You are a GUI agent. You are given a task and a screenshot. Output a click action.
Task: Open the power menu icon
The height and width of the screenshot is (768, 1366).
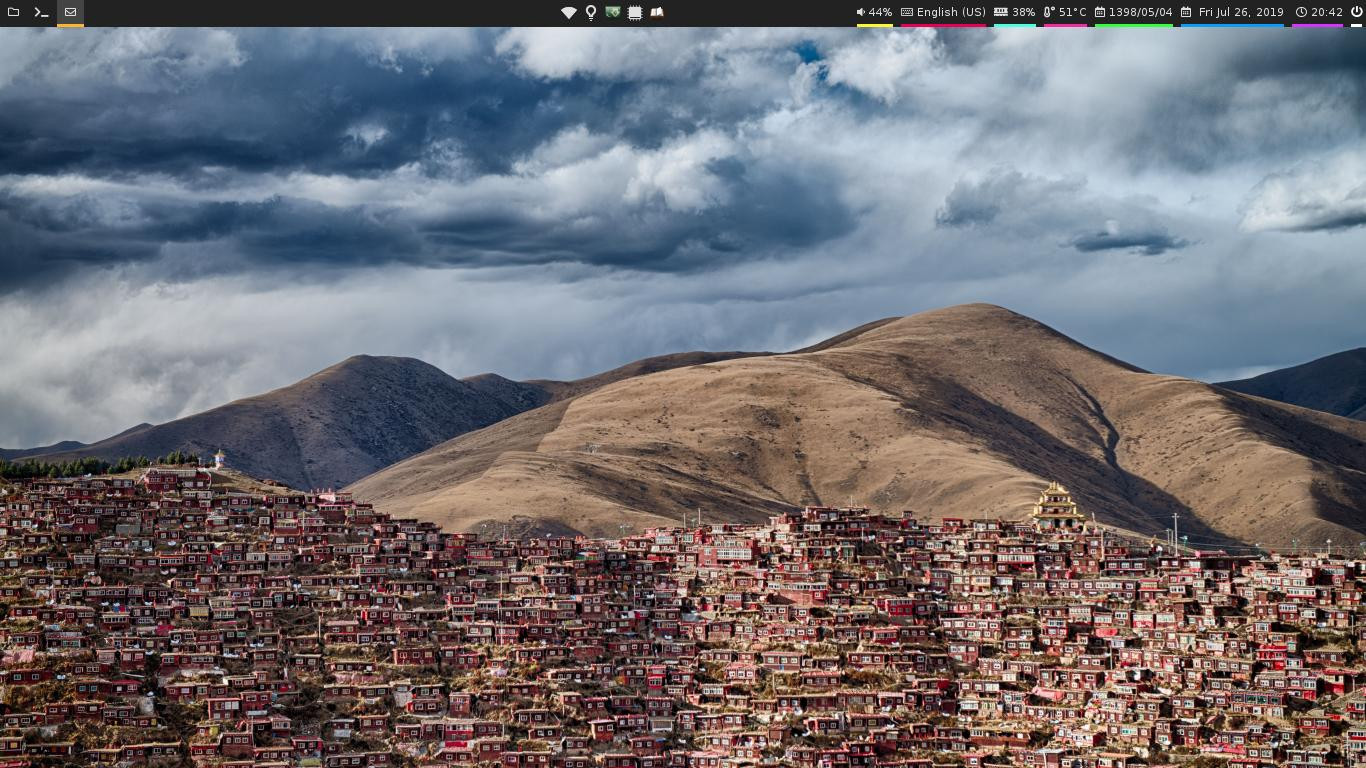(1356, 12)
